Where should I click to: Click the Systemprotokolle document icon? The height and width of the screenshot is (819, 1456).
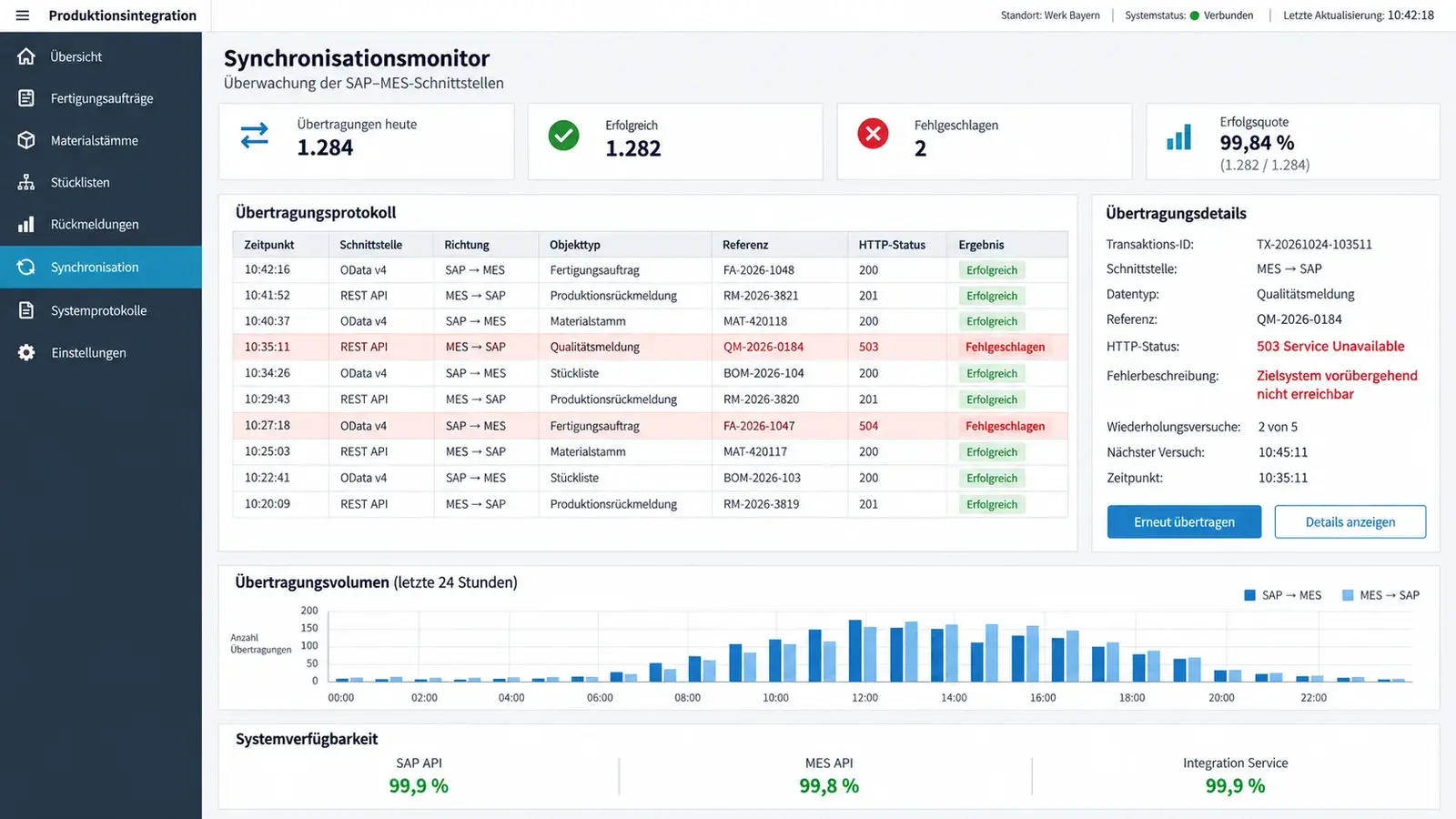click(26, 310)
